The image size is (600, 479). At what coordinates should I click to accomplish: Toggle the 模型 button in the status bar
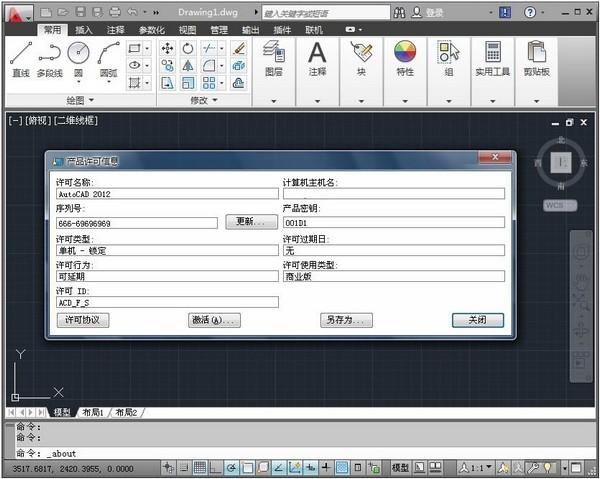400,467
